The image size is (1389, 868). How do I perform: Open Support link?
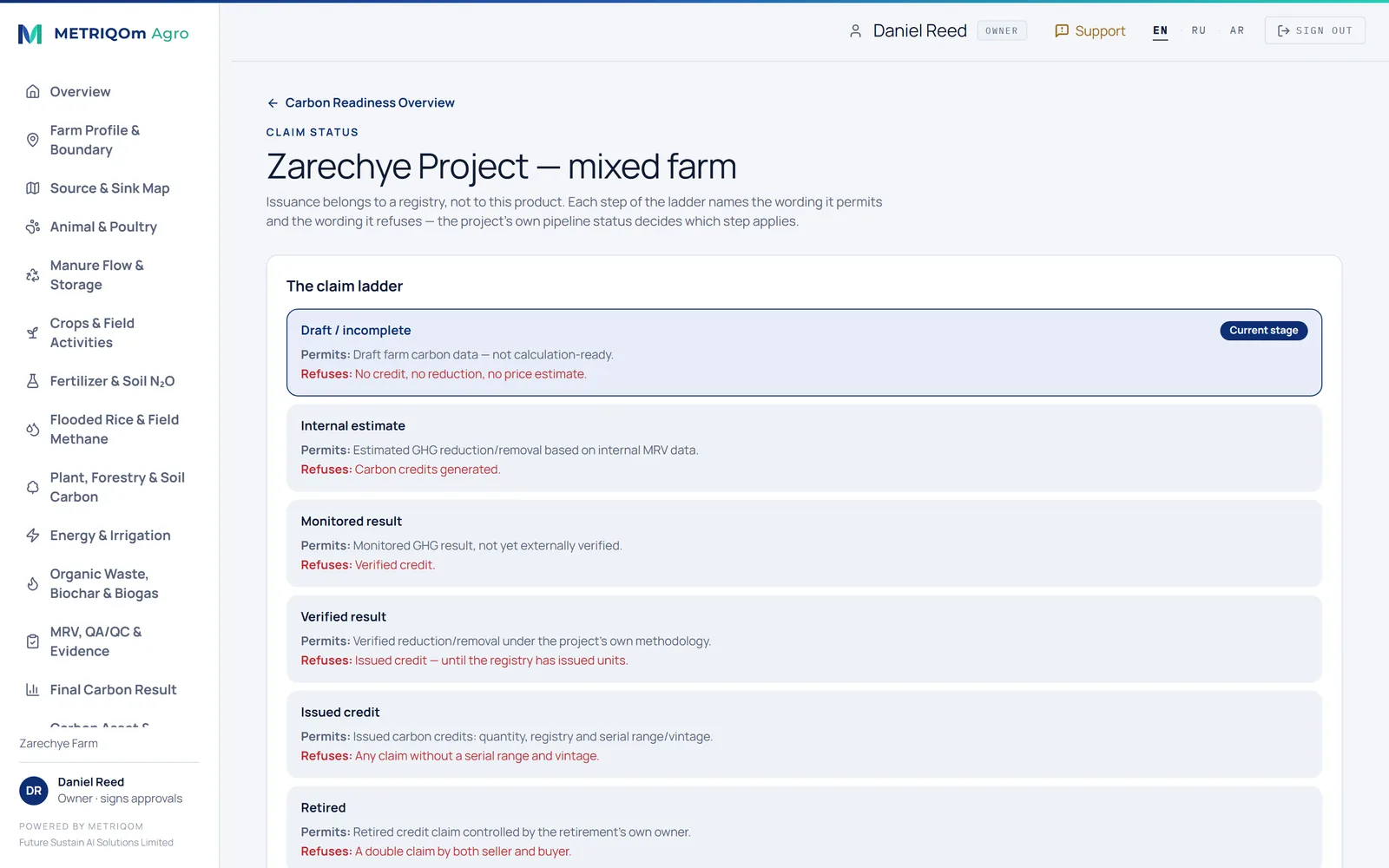(x=1089, y=31)
